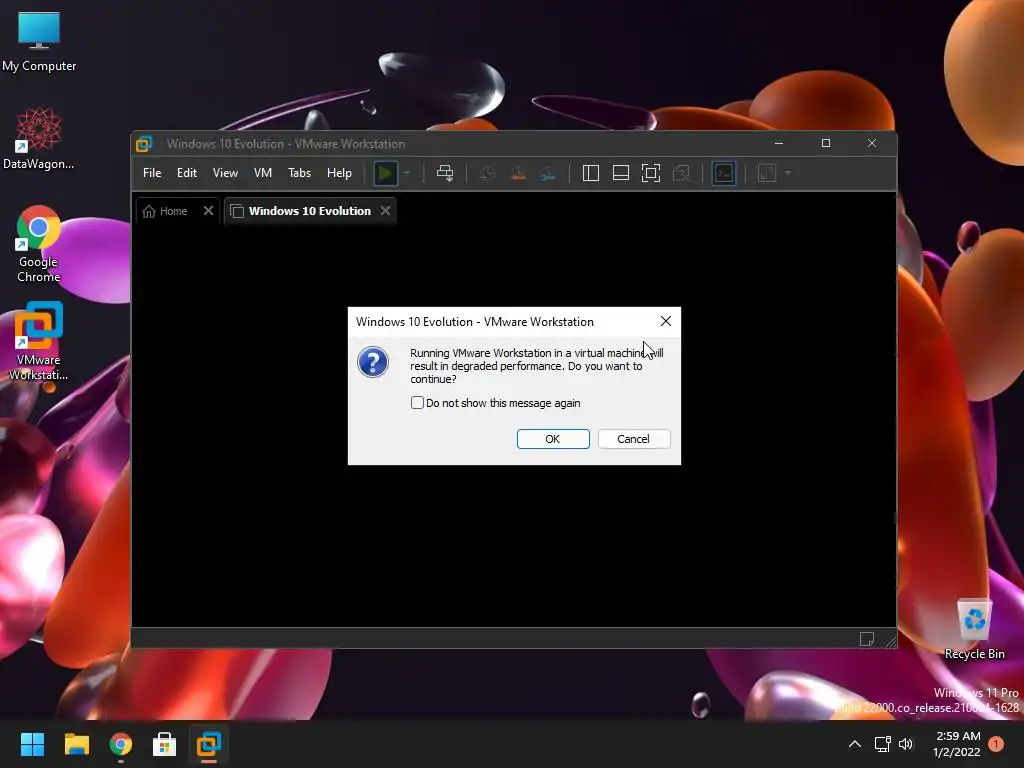Close the Home tab
Screen dimensions: 1024x768
coord(208,211)
